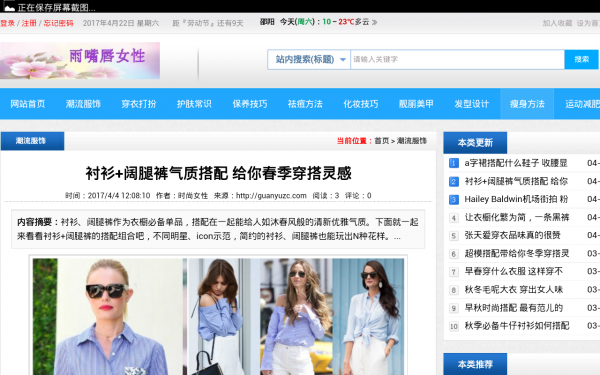Open the 忘记密码 forgot password link
The height and width of the screenshot is (375, 600).
(x=58, y=23)
